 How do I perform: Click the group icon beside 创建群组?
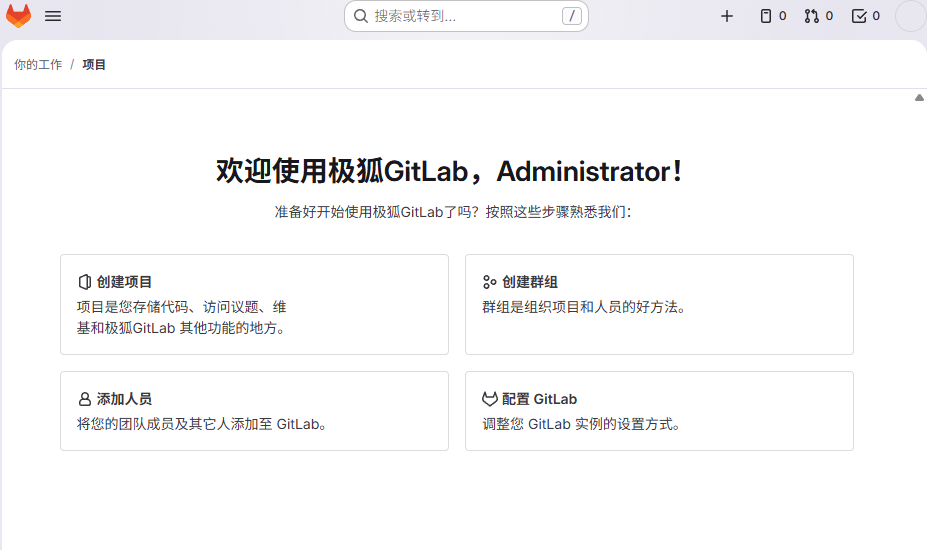490,282
